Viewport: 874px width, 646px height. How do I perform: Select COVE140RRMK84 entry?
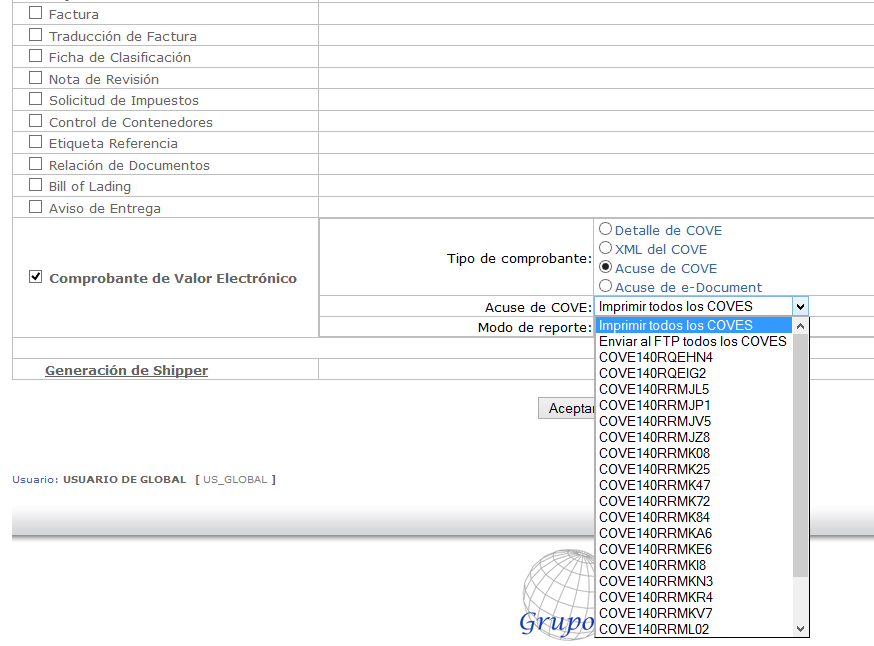[x=693, y=517]
